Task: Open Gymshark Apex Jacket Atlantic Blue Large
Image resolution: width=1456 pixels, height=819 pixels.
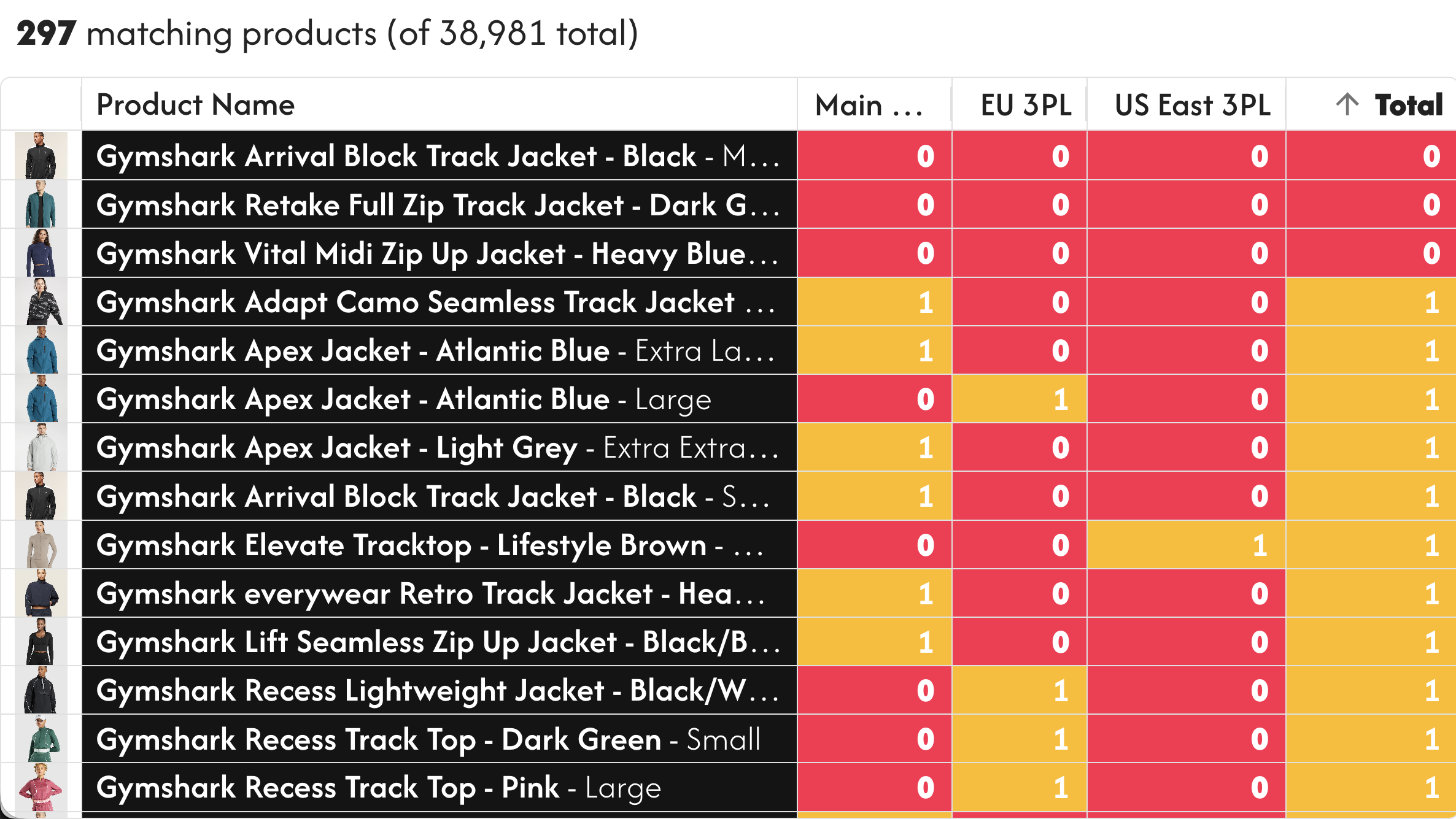Action: [403, 399]
